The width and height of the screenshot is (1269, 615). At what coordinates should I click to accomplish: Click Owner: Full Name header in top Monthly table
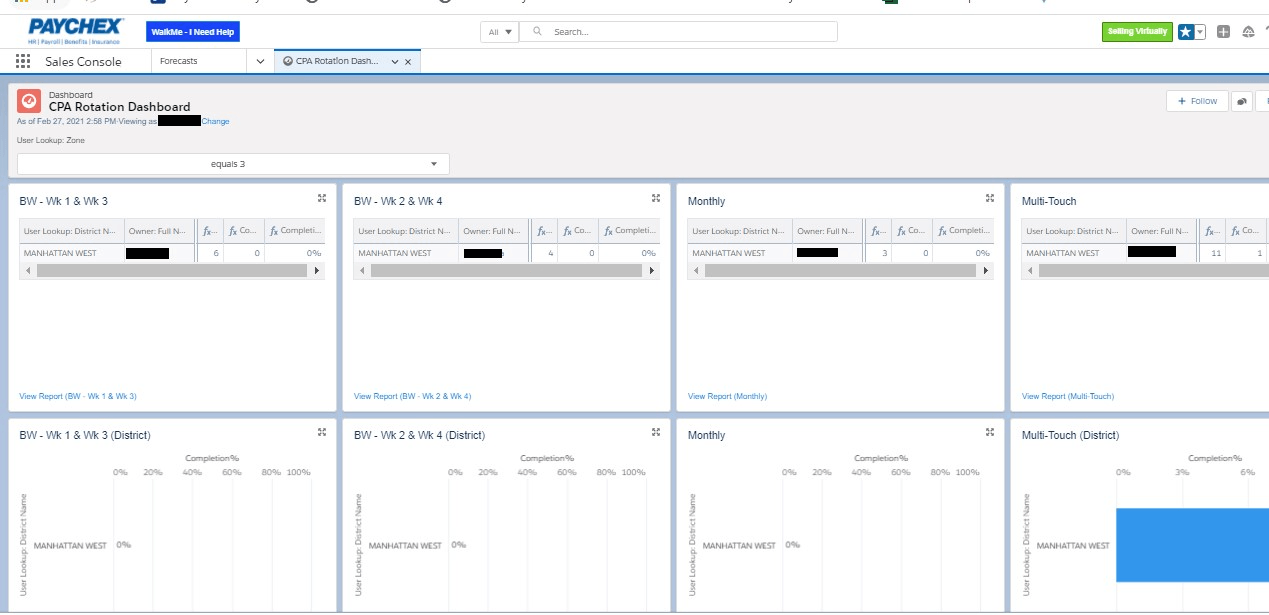829,231
